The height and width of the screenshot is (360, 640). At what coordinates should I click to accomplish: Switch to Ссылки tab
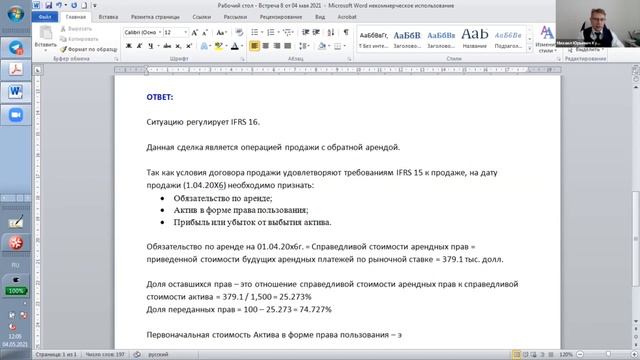coord(202,17)
